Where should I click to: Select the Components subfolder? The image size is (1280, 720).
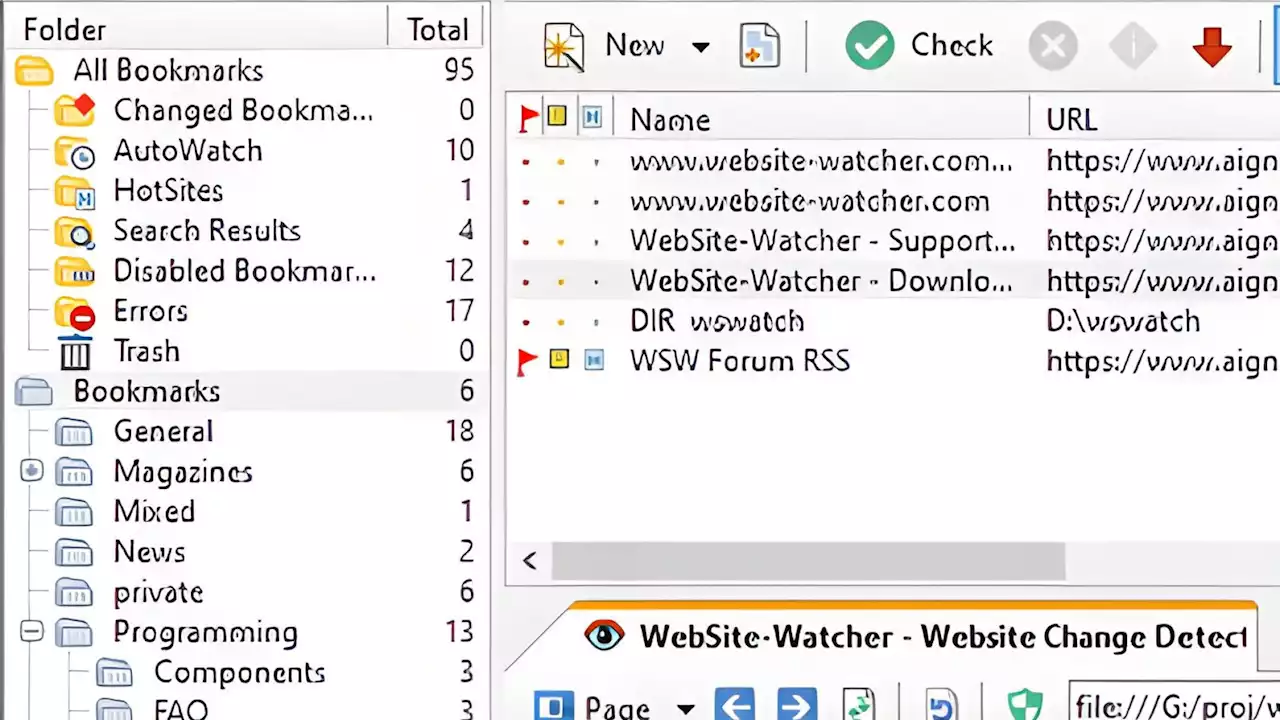239,672
